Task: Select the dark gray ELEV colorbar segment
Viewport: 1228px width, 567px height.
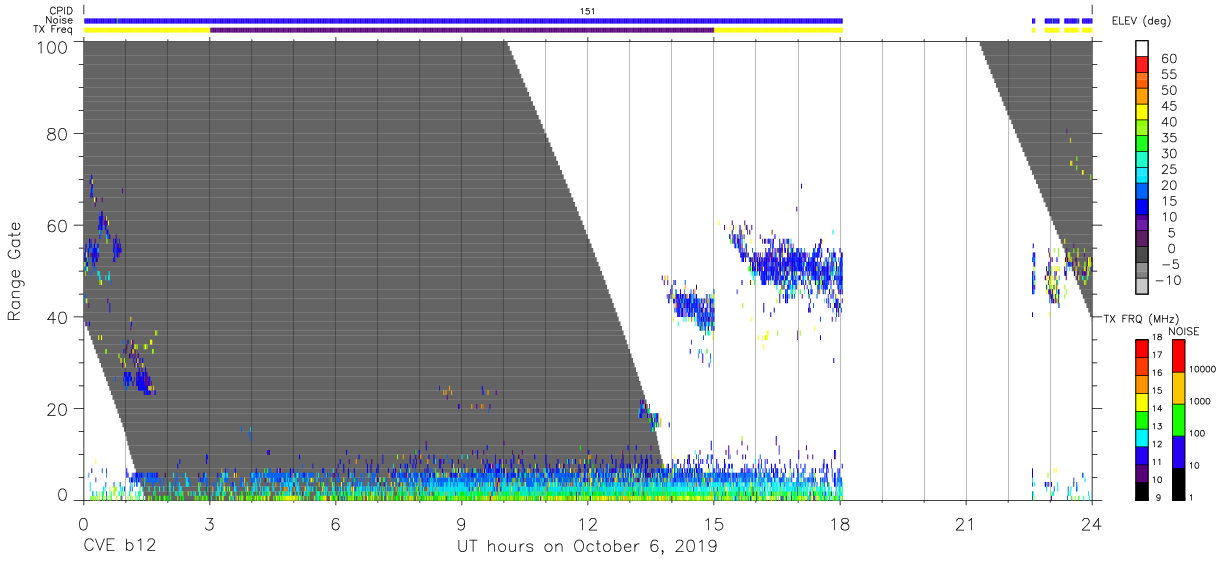Action: point(1142,256)
